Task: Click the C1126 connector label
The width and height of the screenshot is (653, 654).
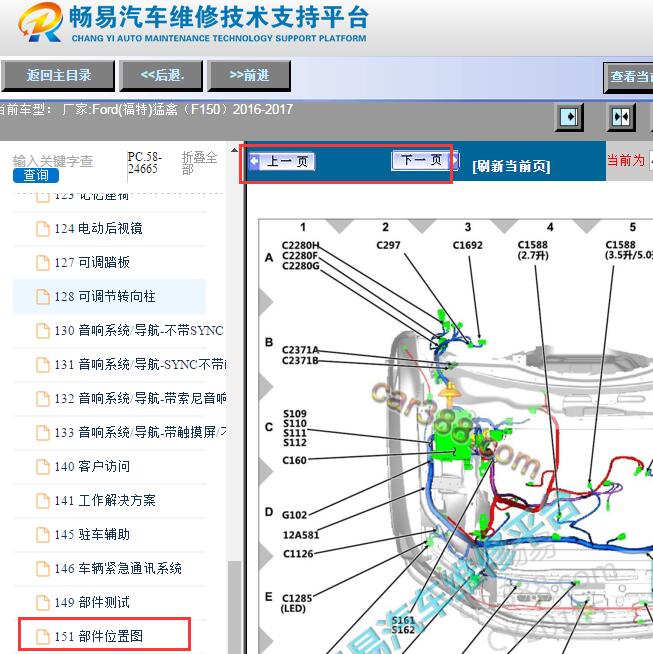Action: 298,554
